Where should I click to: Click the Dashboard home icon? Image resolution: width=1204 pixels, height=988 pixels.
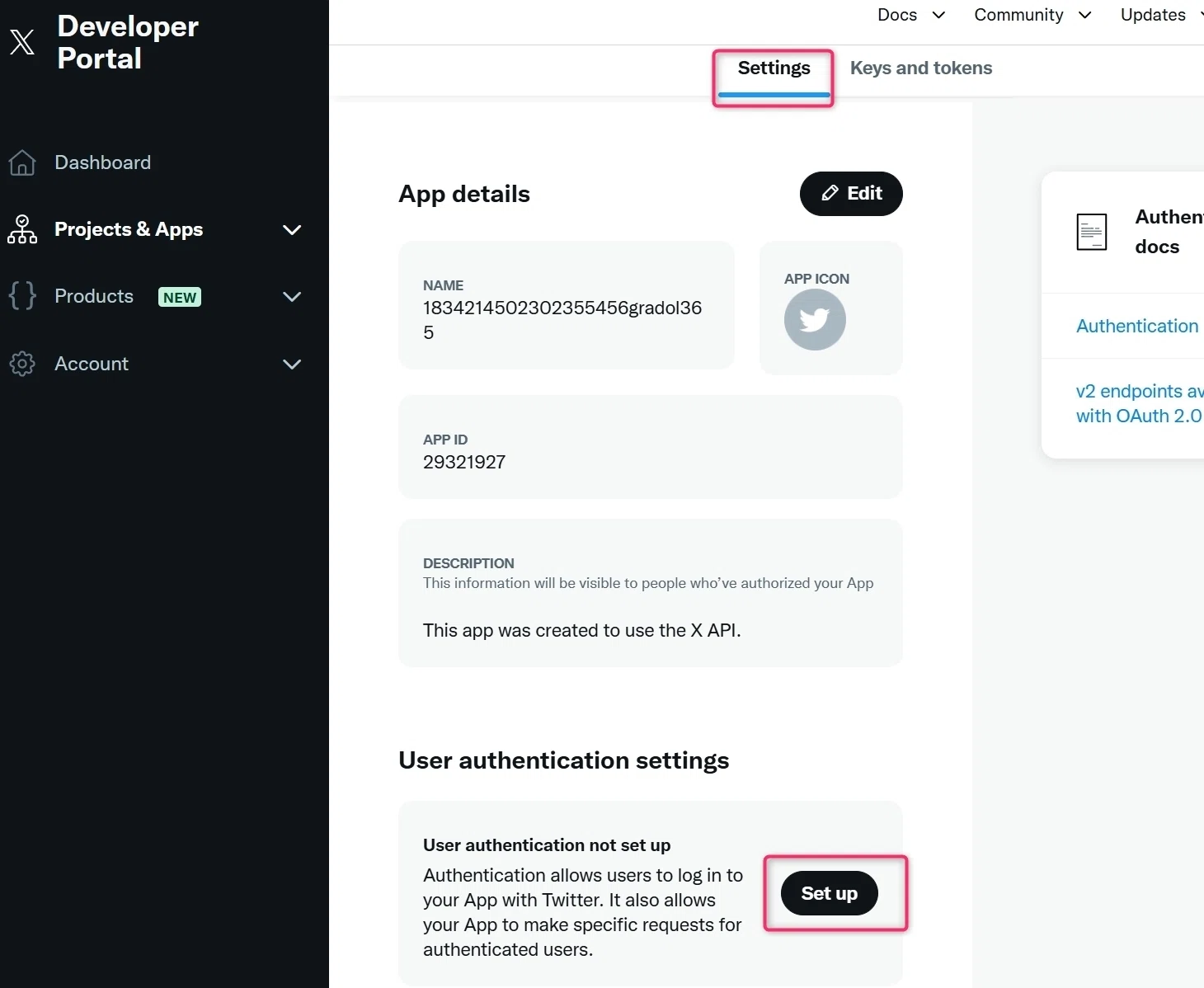click(x=22, y=162)
